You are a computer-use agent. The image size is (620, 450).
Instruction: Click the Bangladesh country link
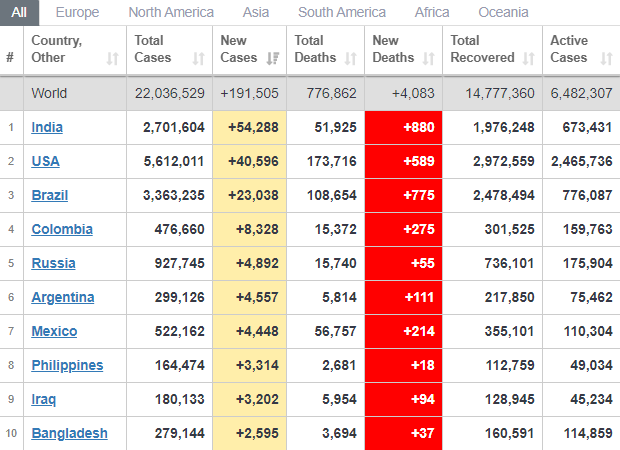click(69, 433)
